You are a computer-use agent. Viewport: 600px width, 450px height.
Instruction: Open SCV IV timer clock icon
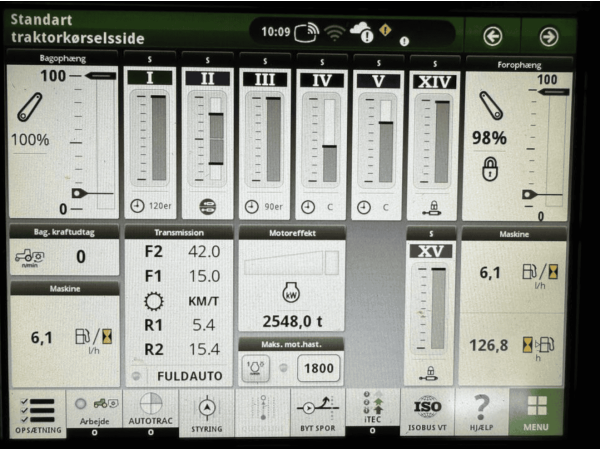click(308, 207)
